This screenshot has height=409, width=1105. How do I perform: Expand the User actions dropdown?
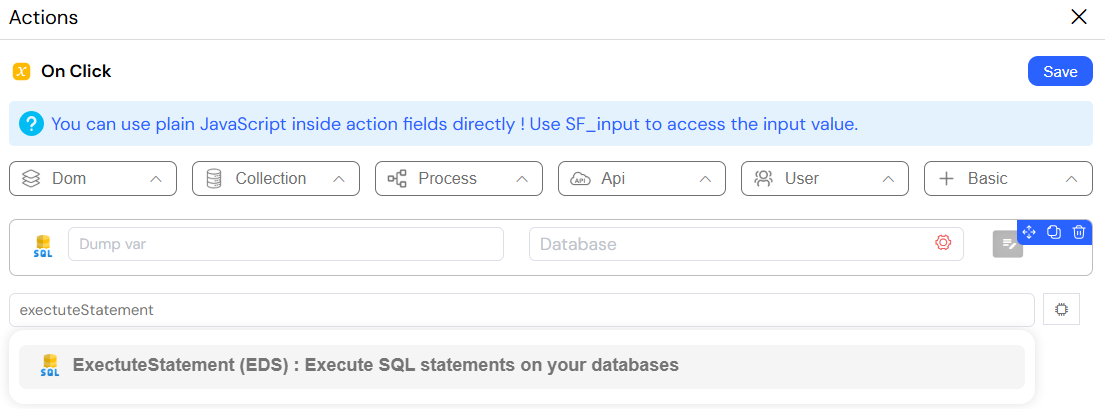825,178
